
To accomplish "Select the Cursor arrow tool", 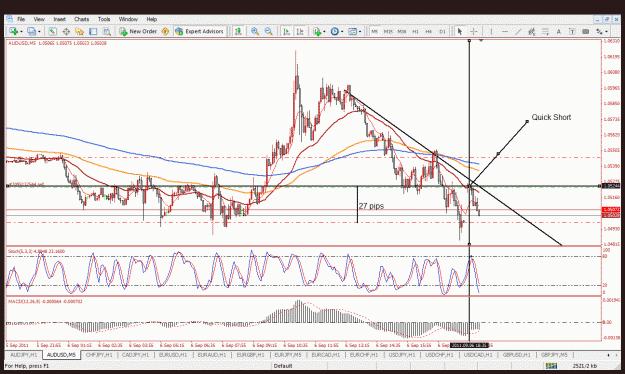I will 460,31.
